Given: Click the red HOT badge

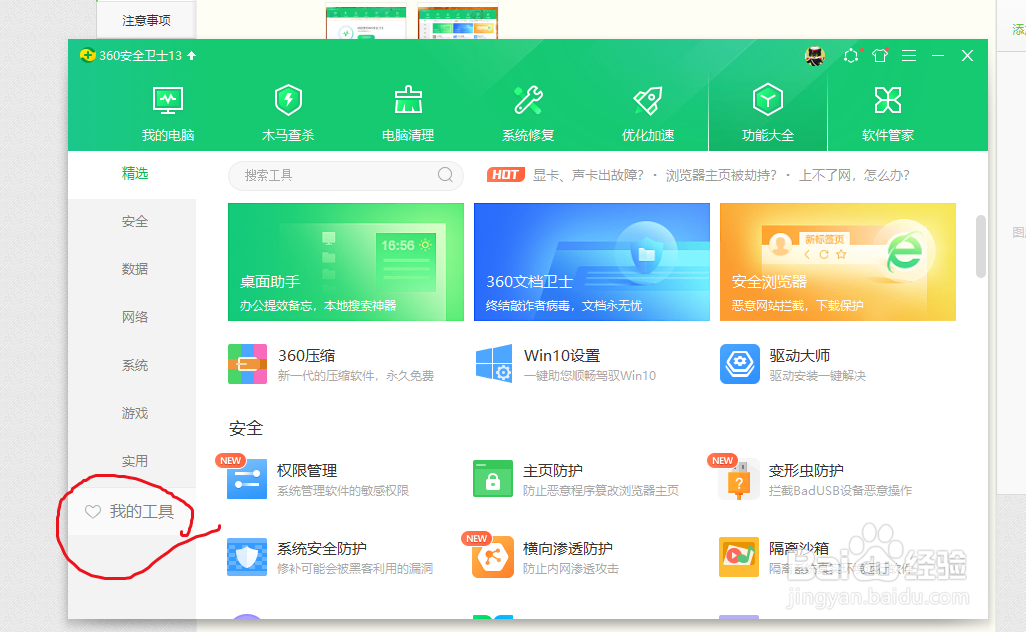Looking at the screenshot, I should 505,175.
